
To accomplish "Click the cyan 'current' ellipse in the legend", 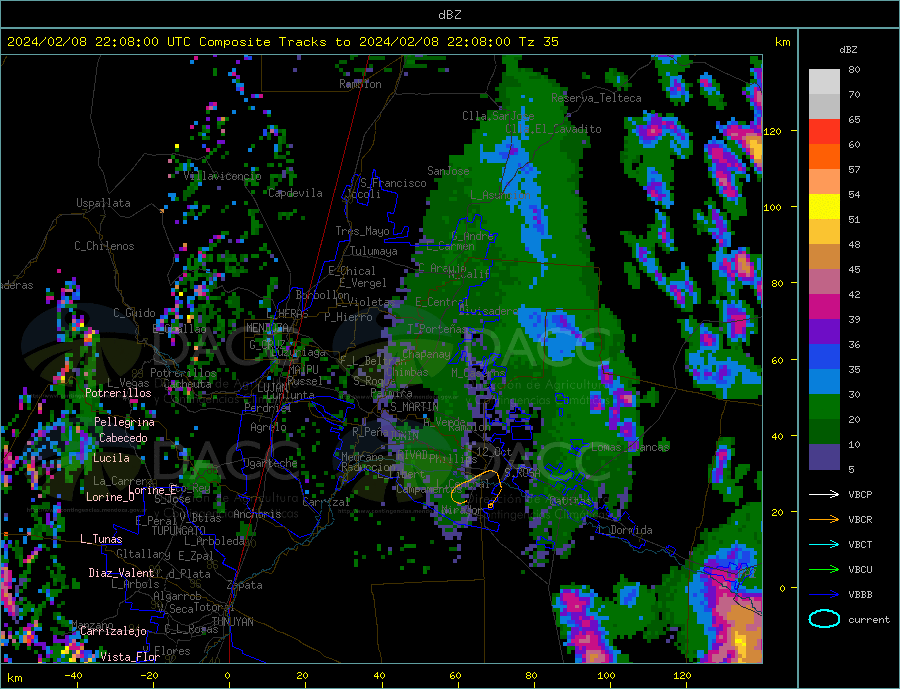I will [824, 619].
